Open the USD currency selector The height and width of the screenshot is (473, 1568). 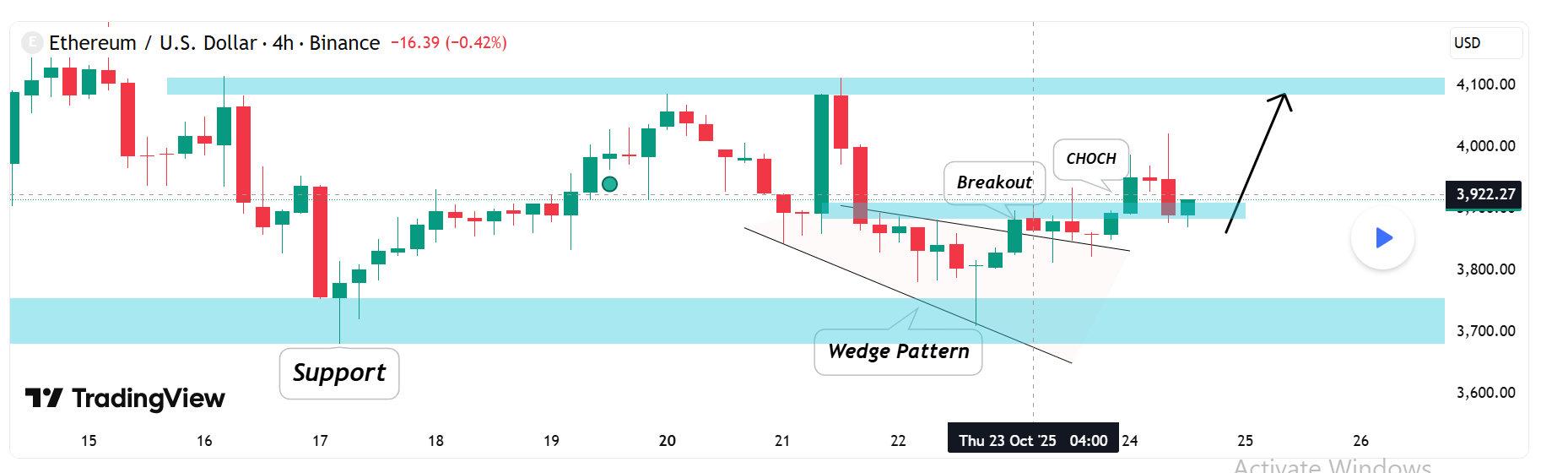1485,43
